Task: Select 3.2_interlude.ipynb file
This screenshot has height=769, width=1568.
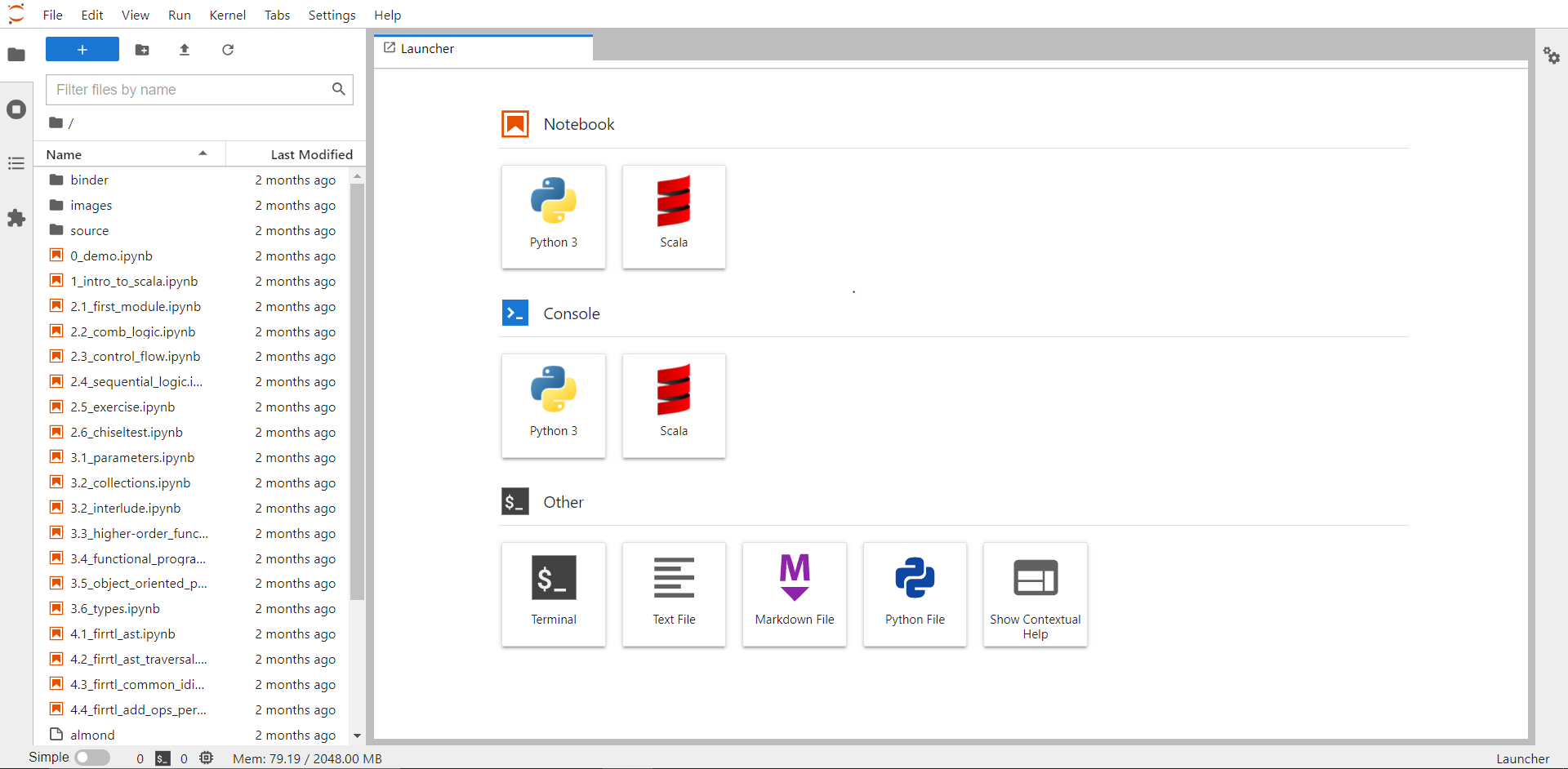Action: (192, 508)
